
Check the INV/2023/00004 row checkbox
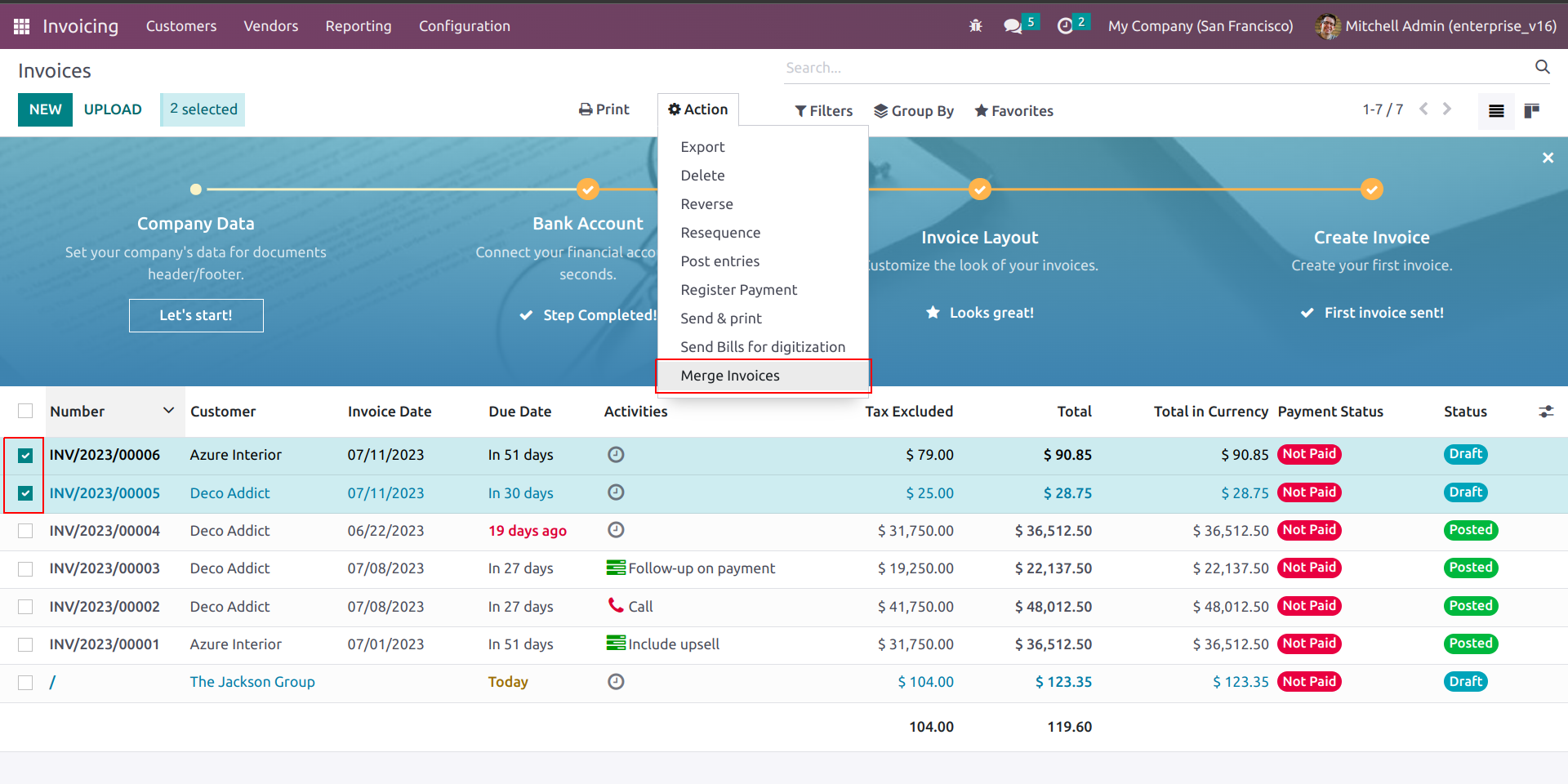(25, 531)
